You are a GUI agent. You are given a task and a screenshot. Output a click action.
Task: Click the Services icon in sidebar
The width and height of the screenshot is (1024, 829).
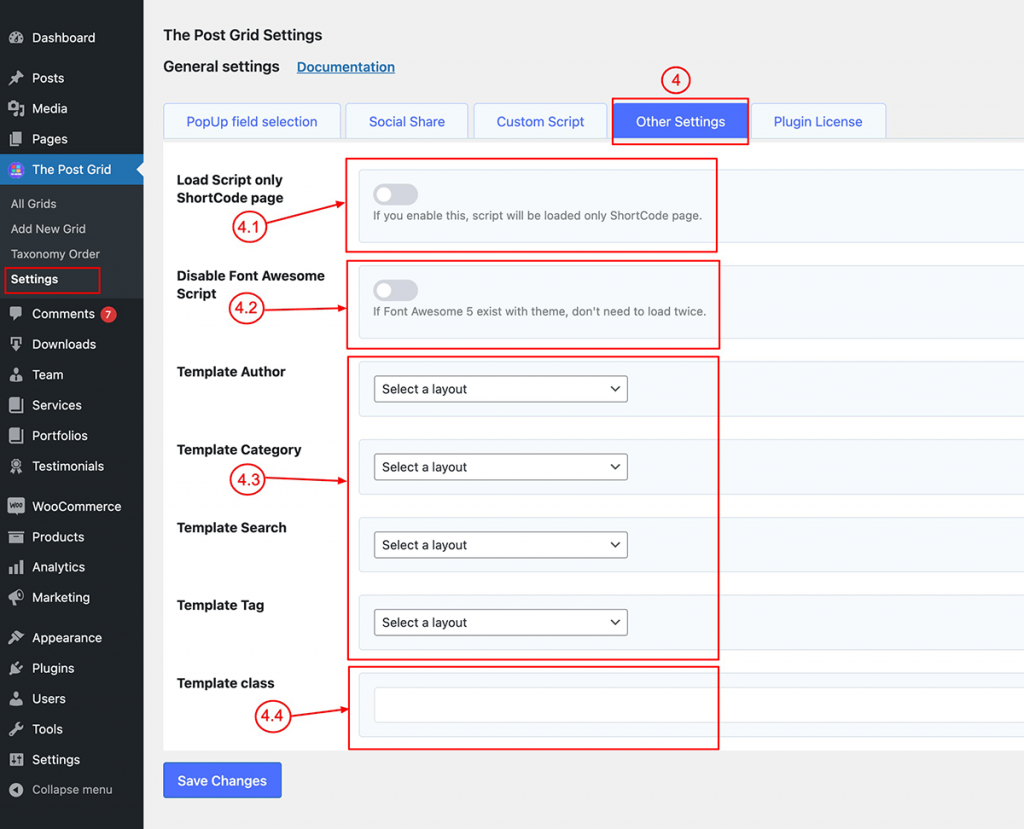point(16,405)
